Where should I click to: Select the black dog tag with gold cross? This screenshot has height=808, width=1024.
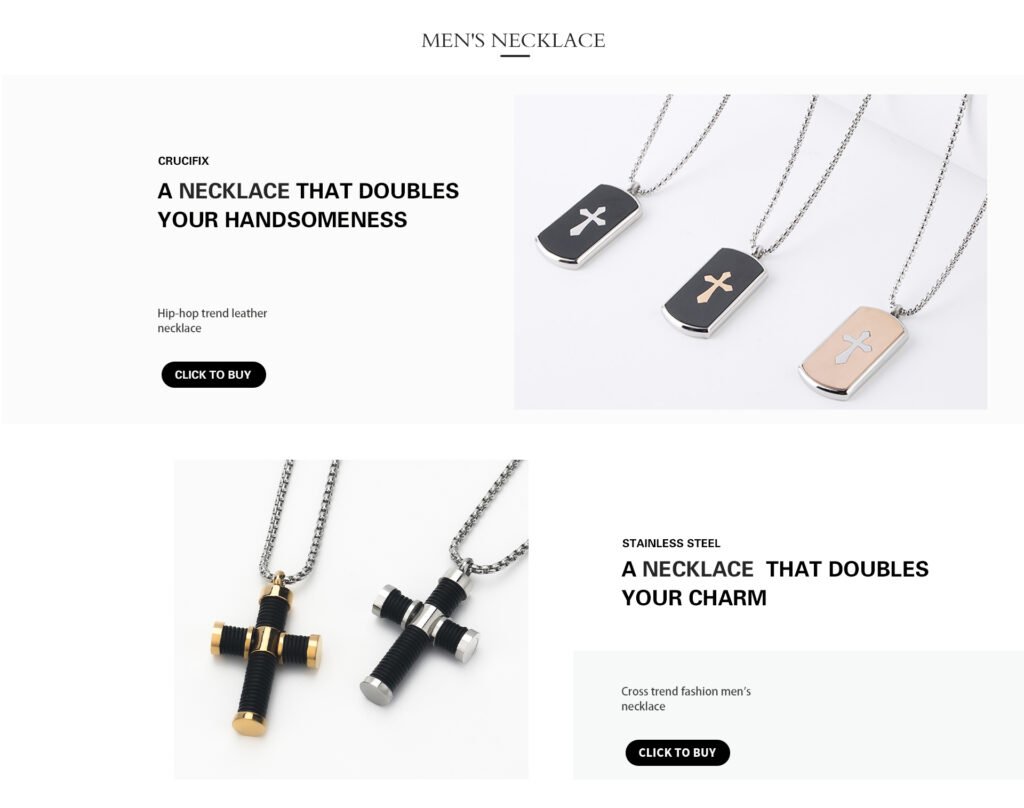[x=714, y=291]
